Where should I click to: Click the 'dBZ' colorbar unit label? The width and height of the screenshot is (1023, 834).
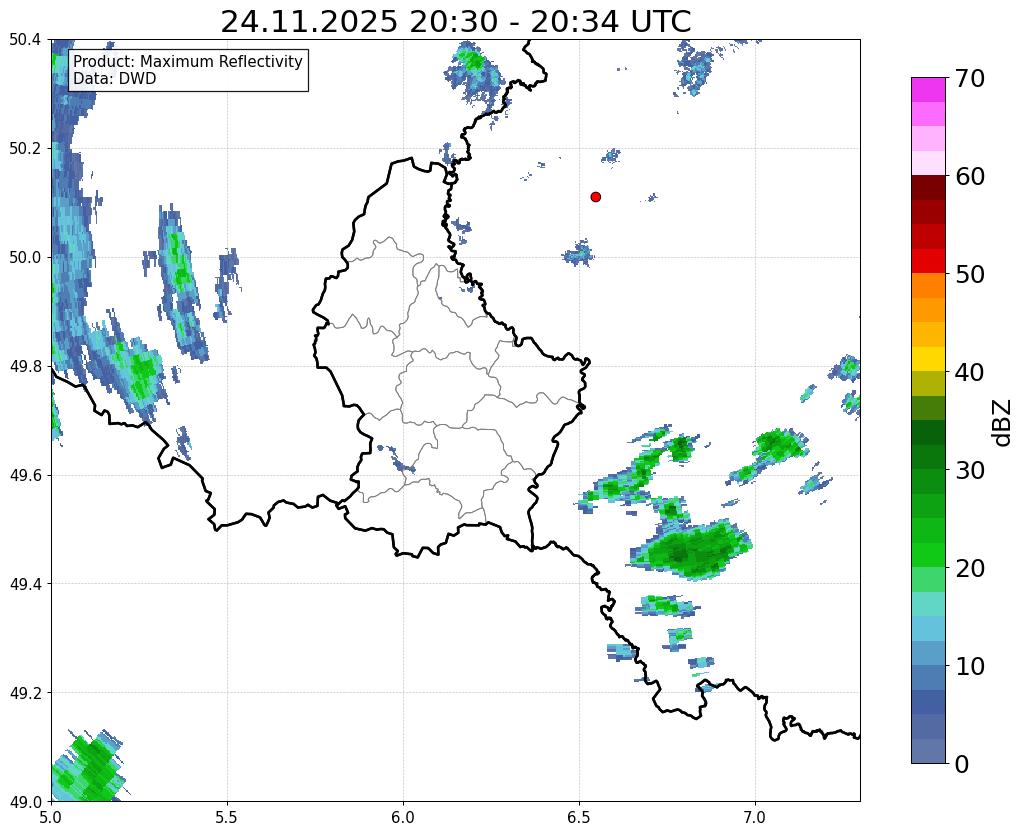(x=1003, y=423)
